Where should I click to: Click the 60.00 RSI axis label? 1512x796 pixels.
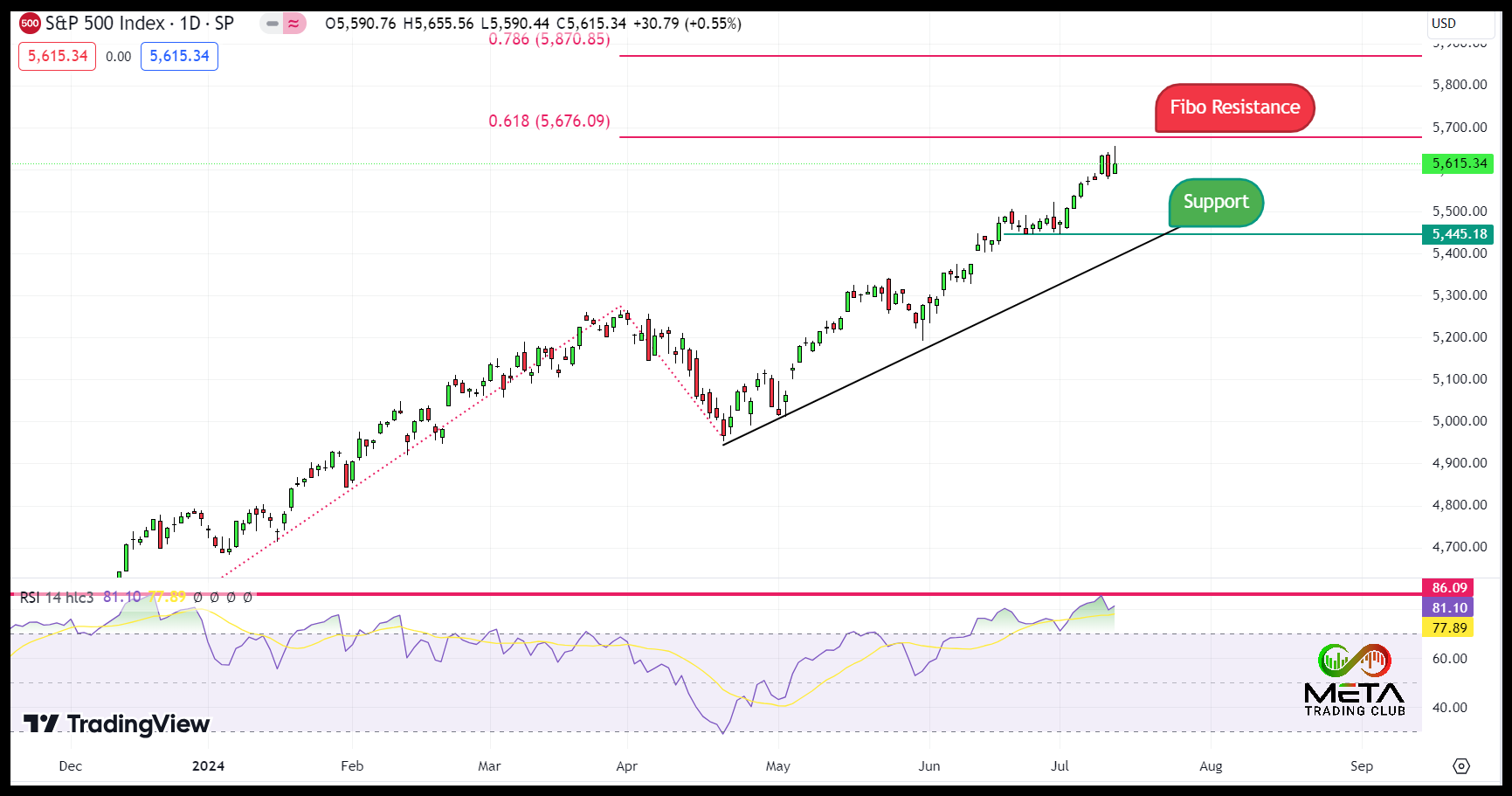1450,659
